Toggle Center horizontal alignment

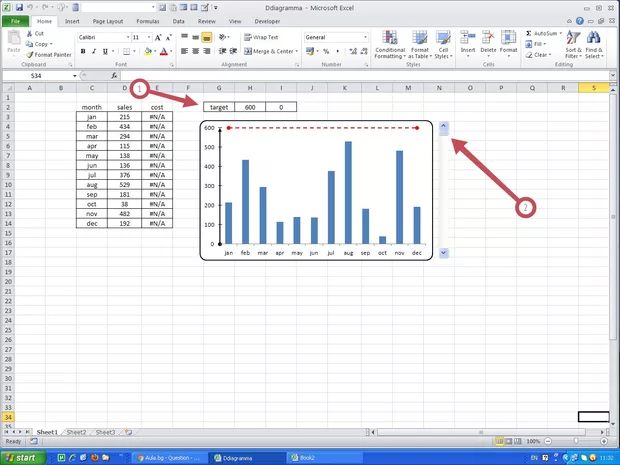[195, 51]
